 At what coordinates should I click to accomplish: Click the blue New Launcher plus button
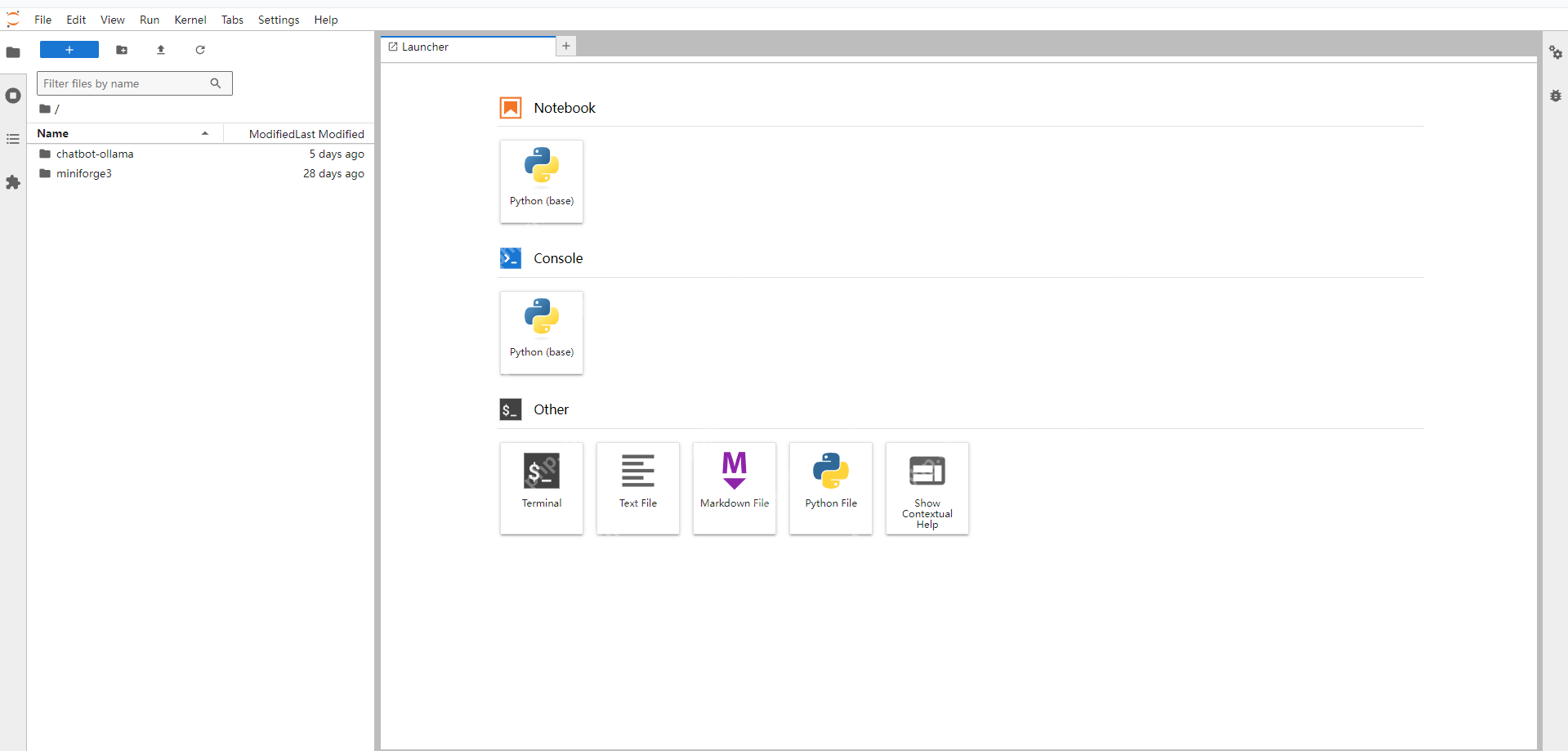[69, 50]
